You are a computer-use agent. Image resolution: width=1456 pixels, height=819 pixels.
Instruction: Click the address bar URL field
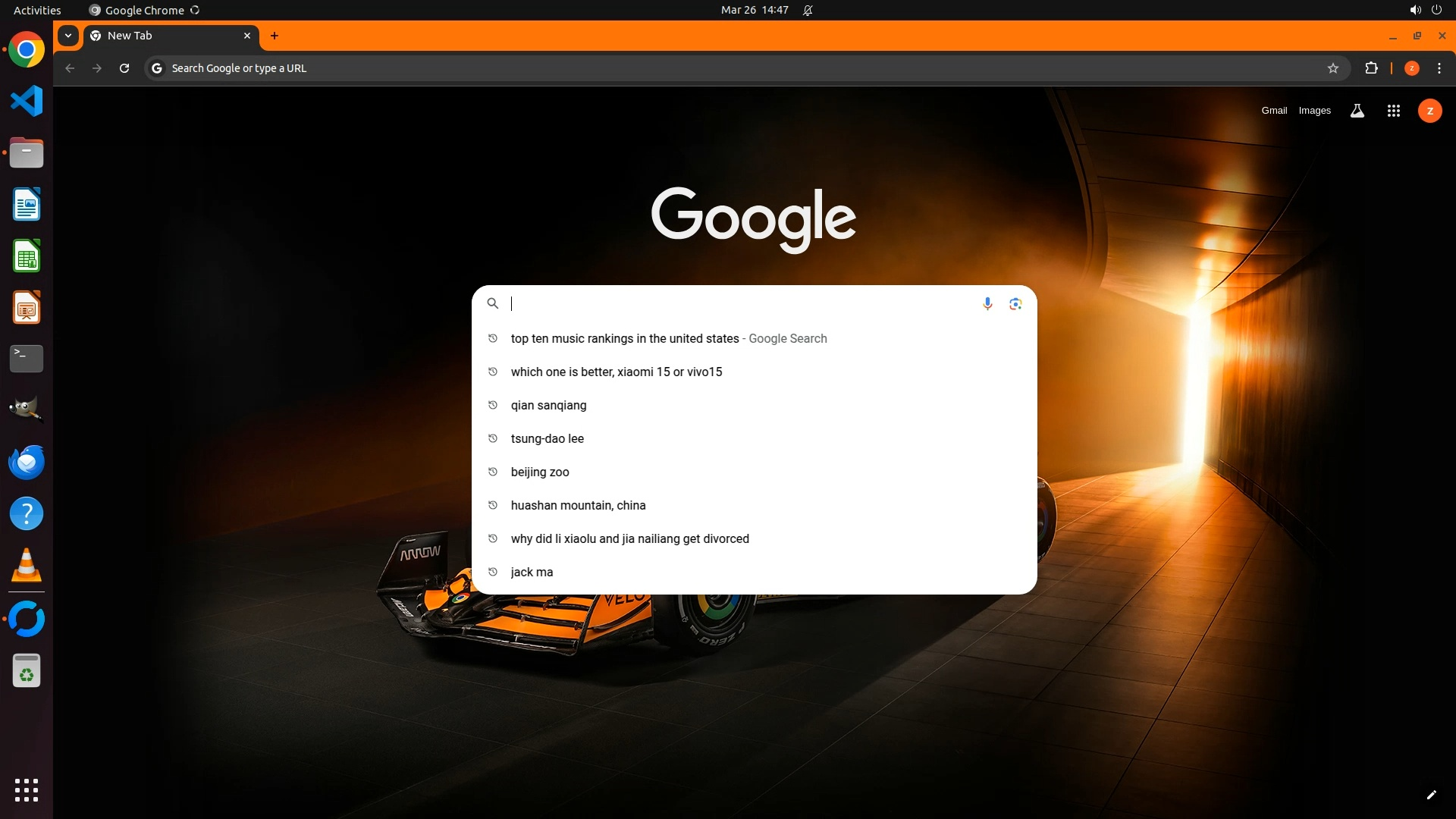coord(682,68)
